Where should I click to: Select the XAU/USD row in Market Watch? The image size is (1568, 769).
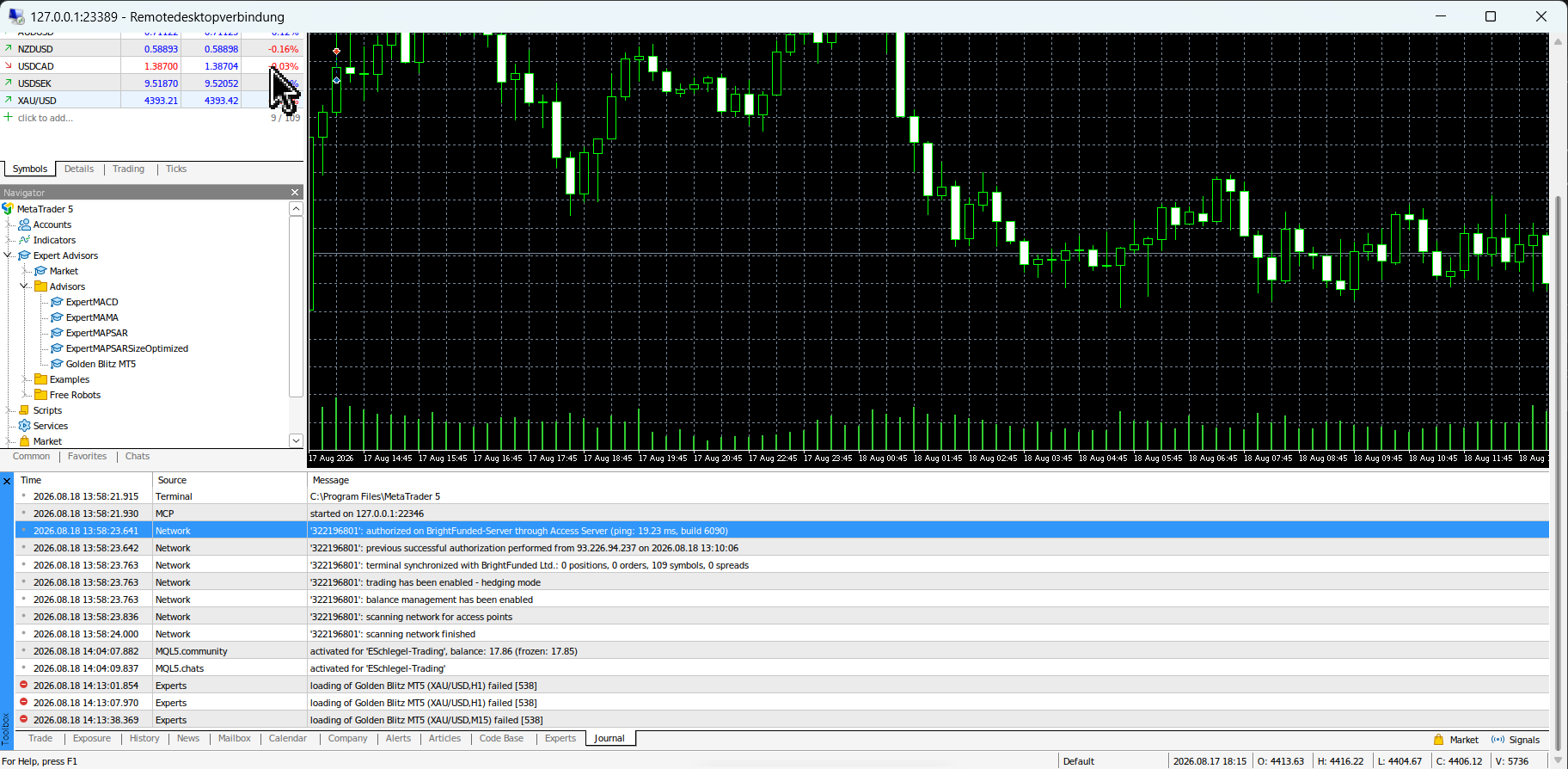pyautogui.click(x=152, y=101)
